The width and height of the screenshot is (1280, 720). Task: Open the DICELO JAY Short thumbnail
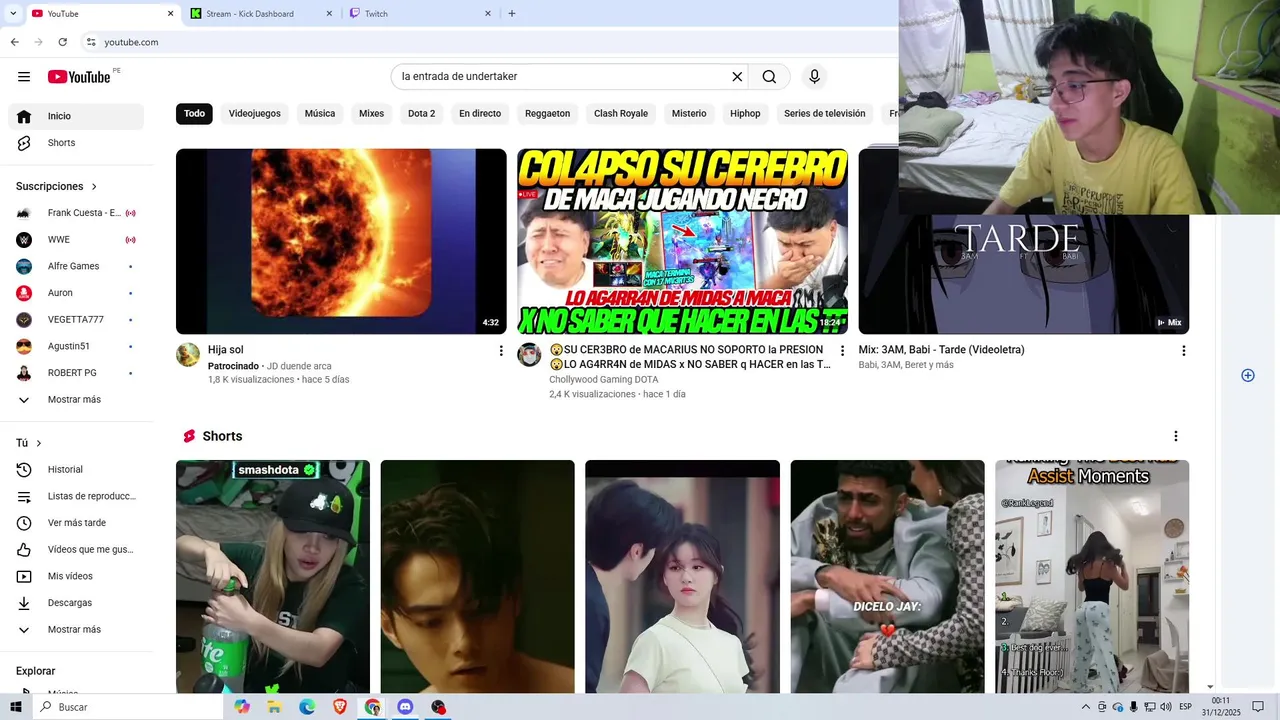(x=888, y=576)
